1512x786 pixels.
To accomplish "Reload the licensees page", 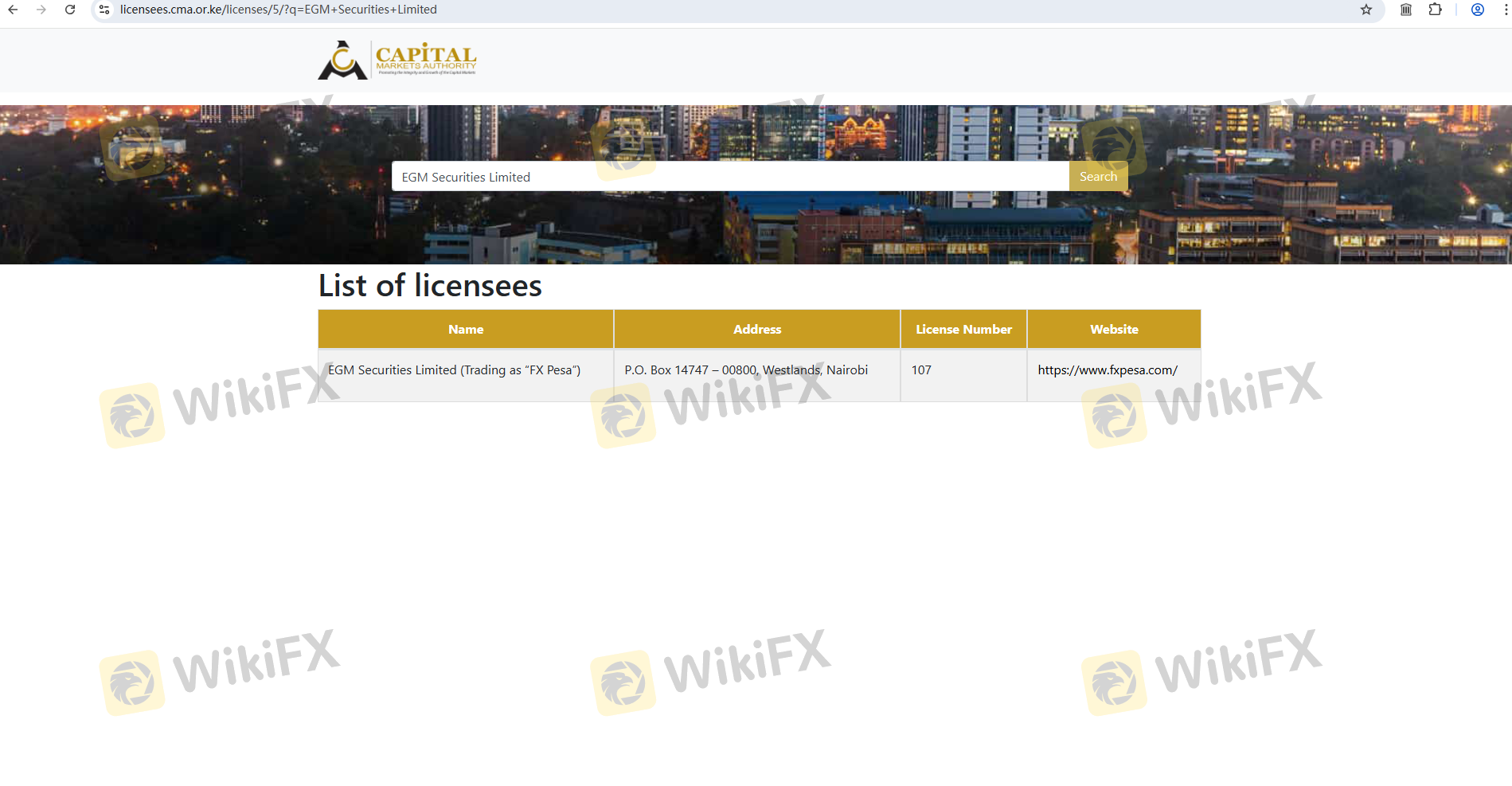I will point(70,10).
